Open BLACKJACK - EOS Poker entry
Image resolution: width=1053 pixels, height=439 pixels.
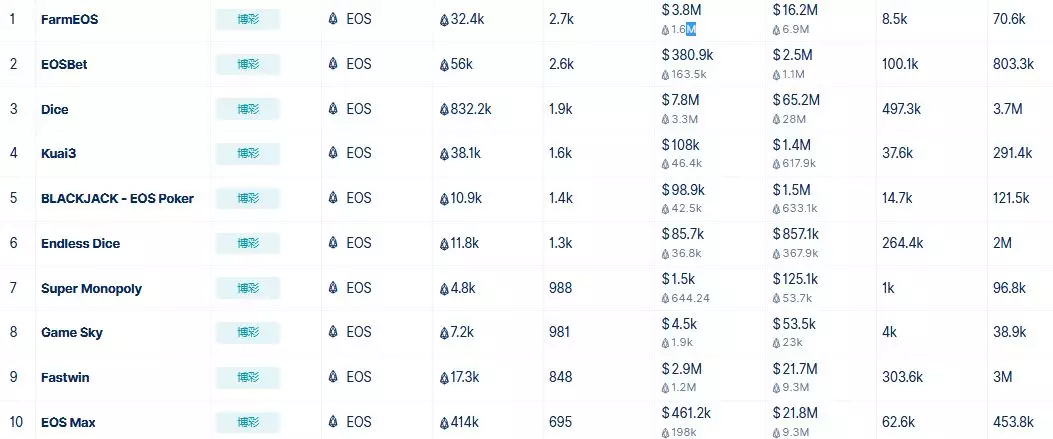[118, 199]
